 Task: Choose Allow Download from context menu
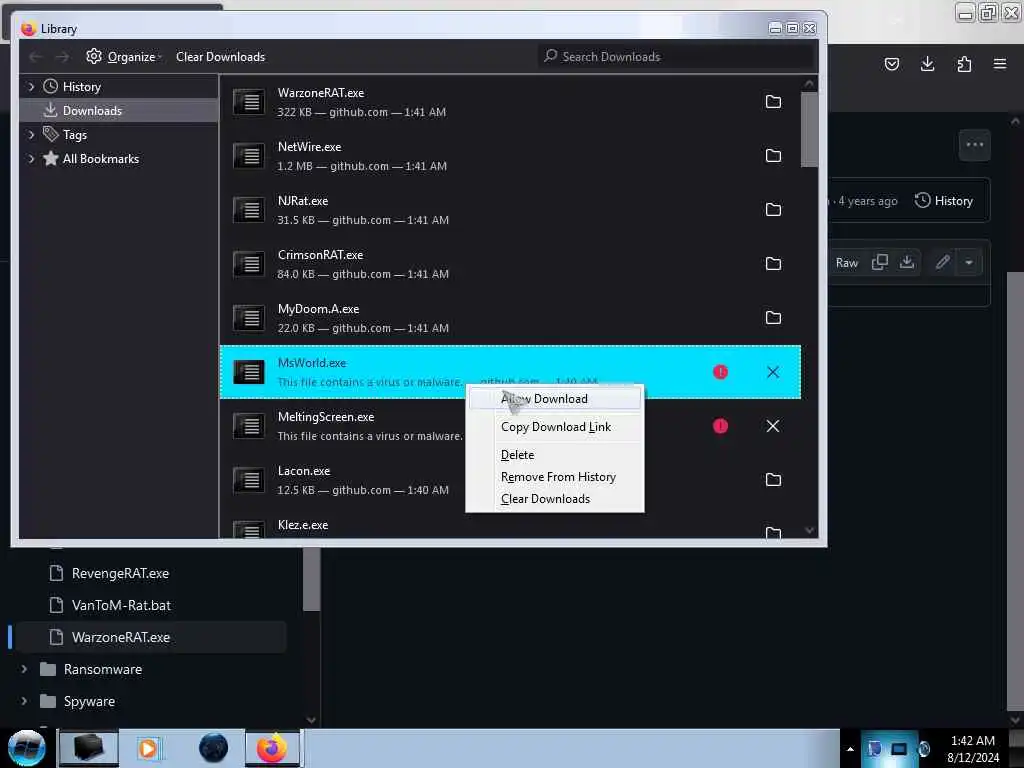tap(554, 399)
